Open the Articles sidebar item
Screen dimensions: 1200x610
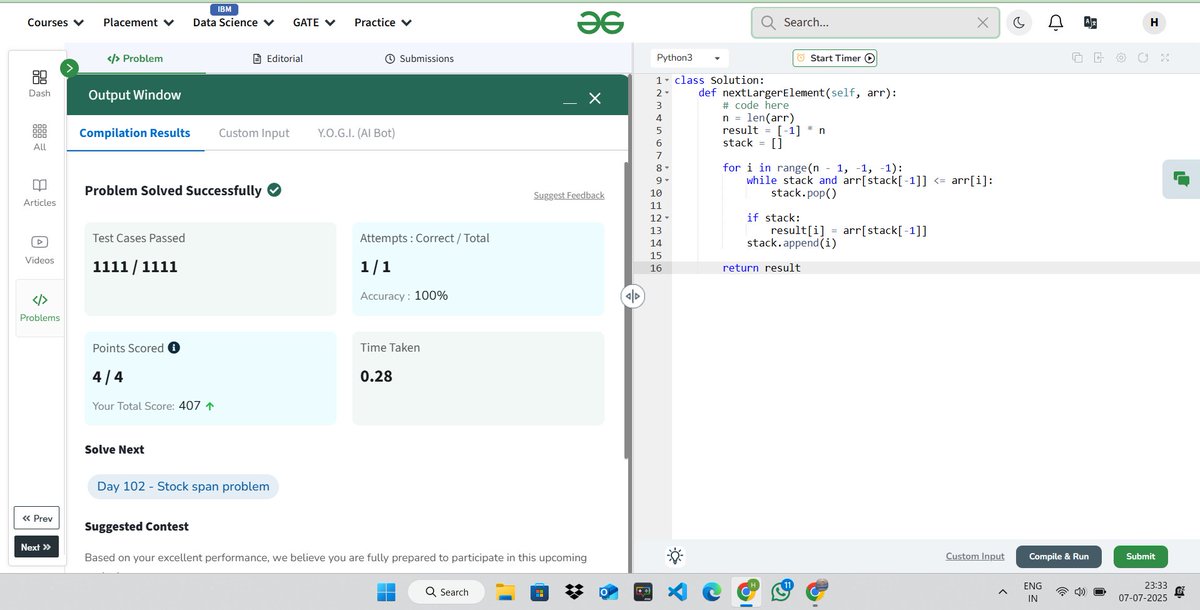39,193
